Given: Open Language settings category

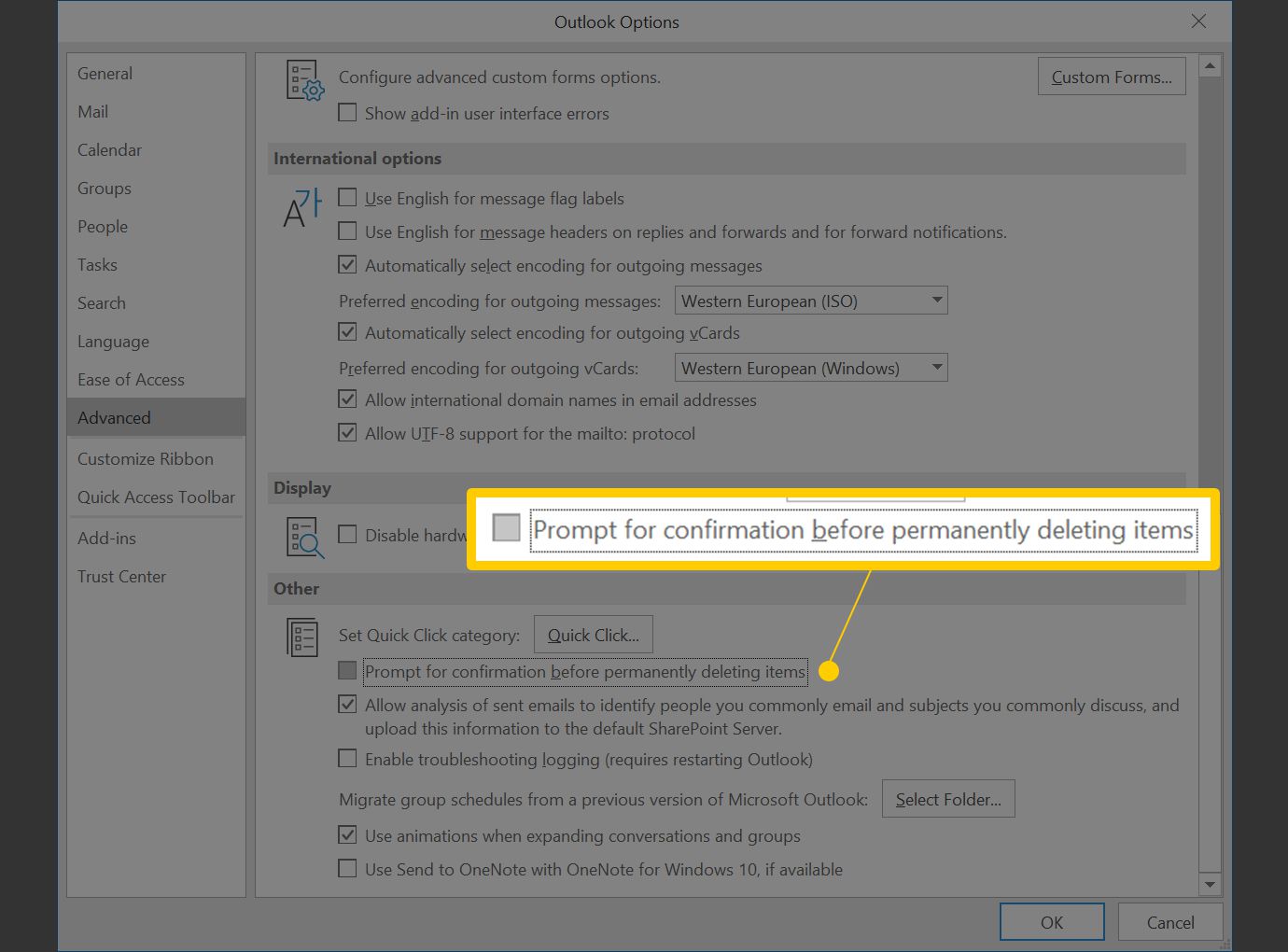Looking at the screenshot, I should tap(156, 341).
